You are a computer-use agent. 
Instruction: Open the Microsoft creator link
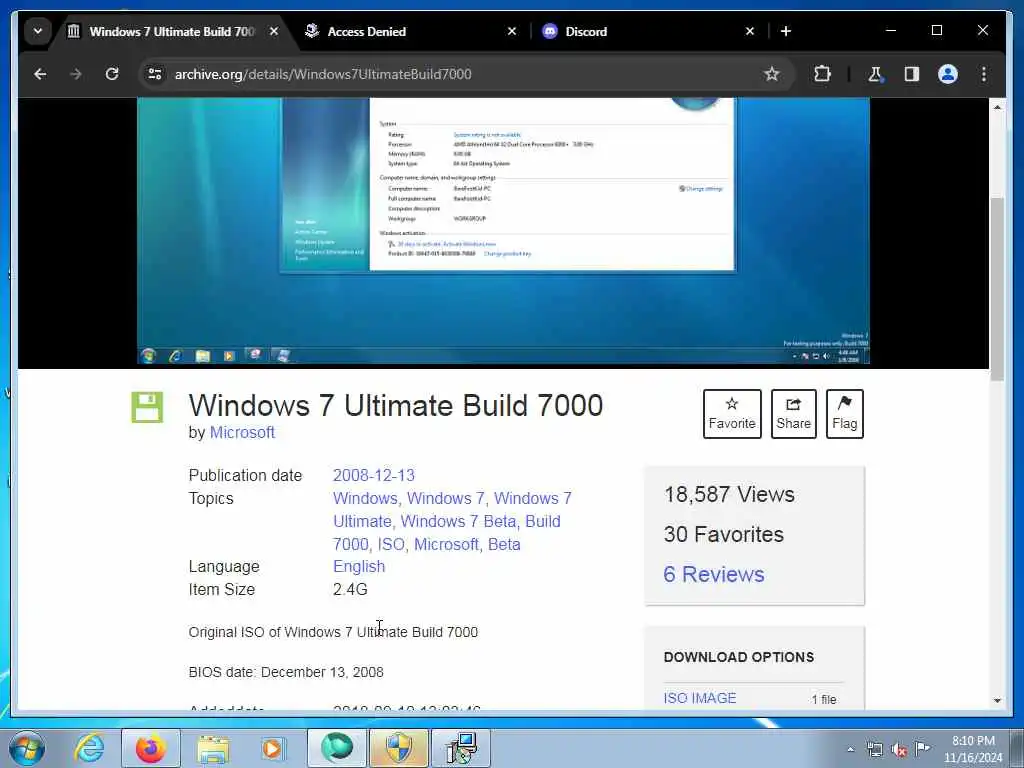coord(242,432)
